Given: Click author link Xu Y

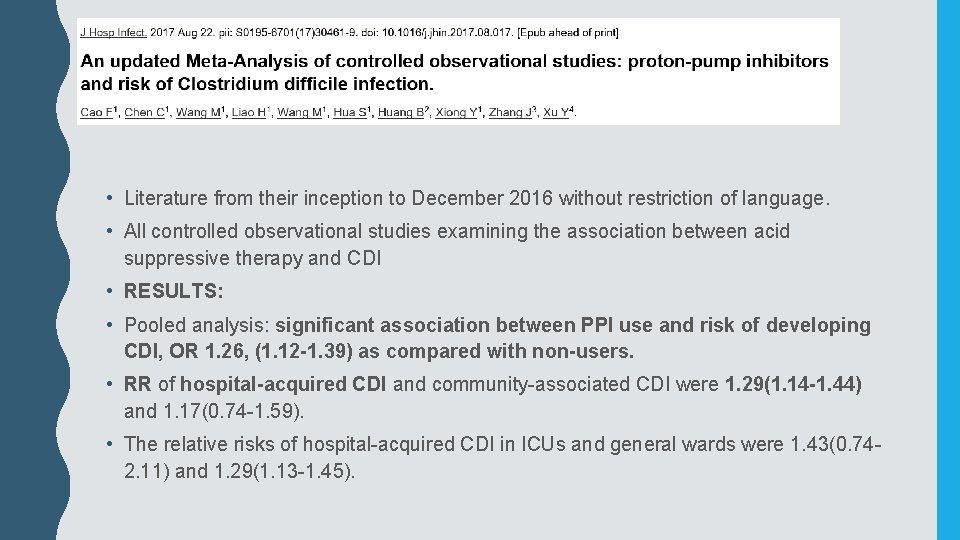Looking at the screenshot, I should click(557, 113).
